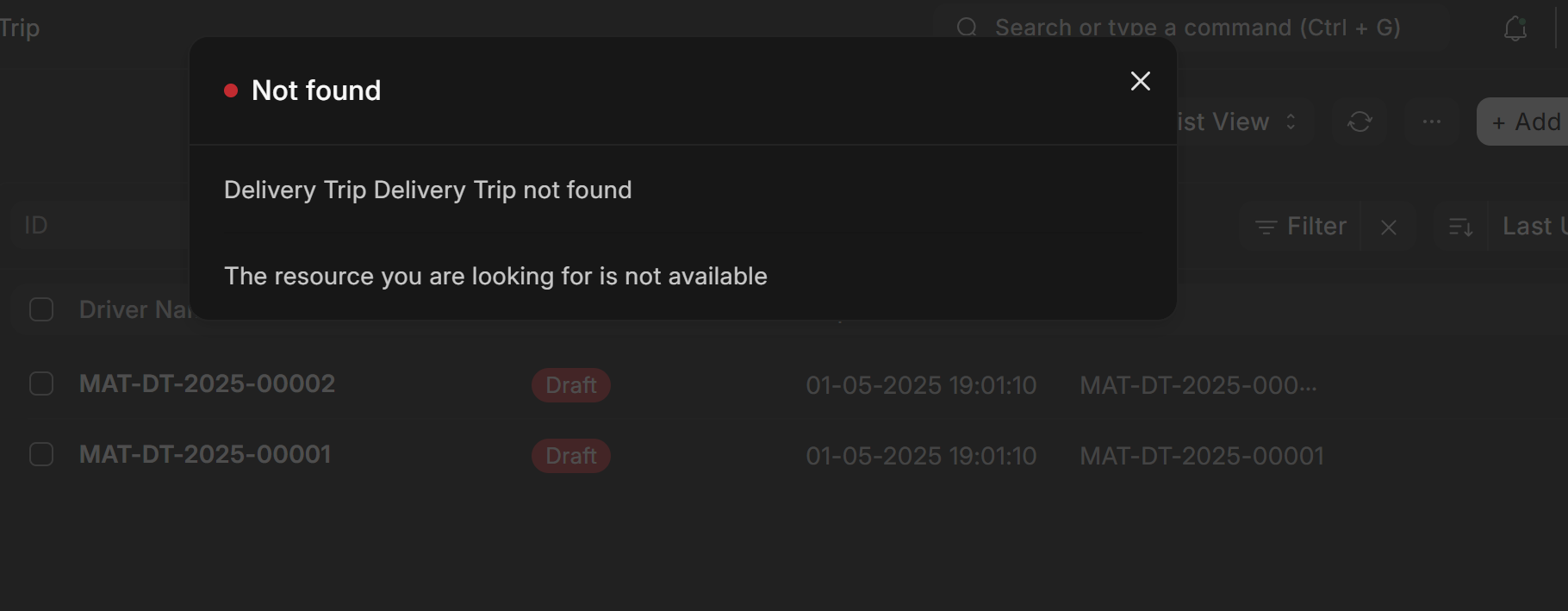Open the three-dots more menu
The width and height of the screenshot is (1568, 611).
click(x=1432, y=122)
